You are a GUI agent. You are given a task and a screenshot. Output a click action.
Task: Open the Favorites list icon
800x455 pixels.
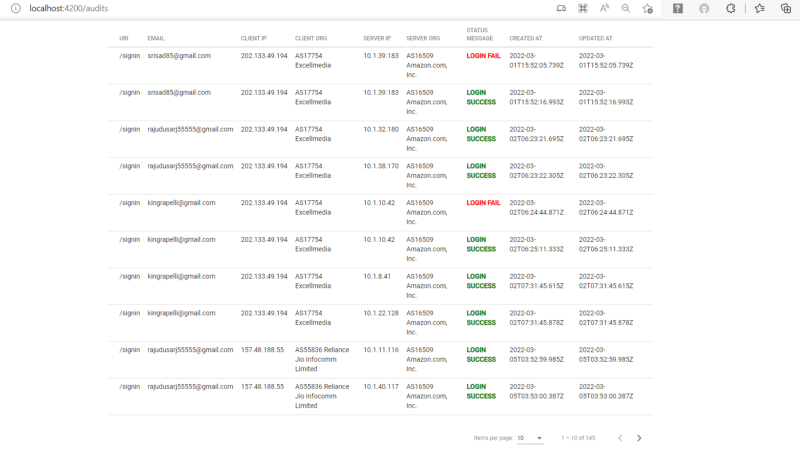[760, 8]
